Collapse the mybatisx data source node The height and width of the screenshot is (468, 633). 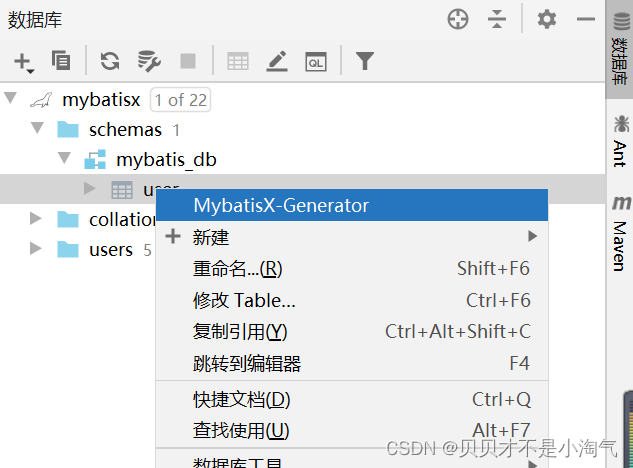10,98
